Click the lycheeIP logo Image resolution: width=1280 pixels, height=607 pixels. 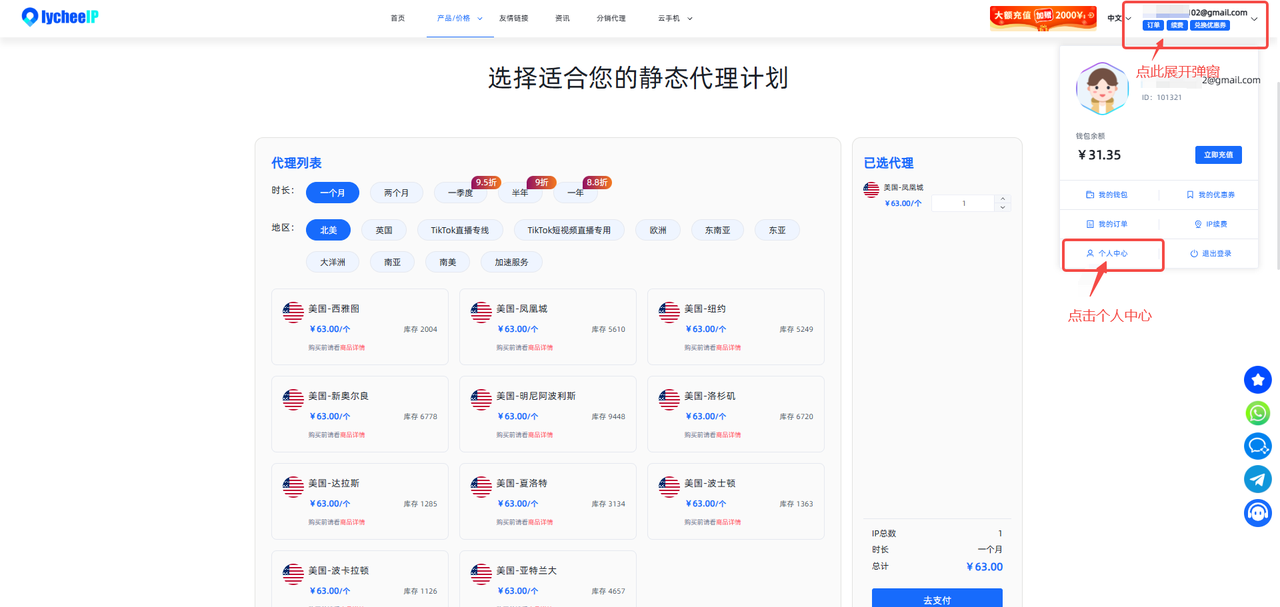(x=60, y=17)
